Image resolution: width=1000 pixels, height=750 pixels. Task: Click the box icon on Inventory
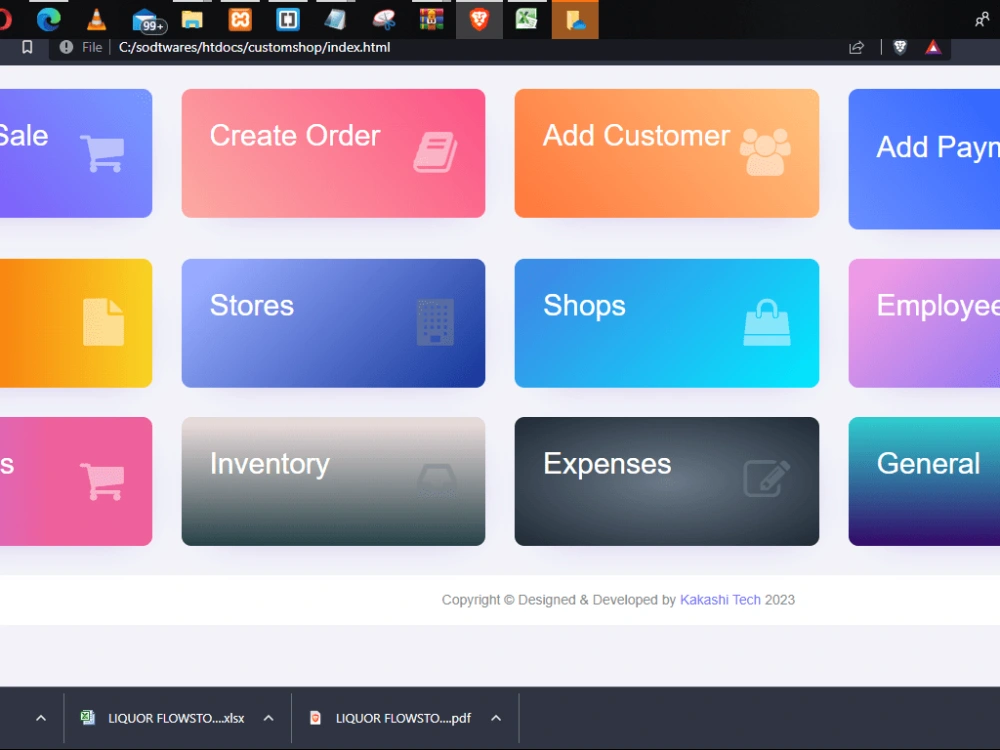pyautogui.click(x=437, y=481)
